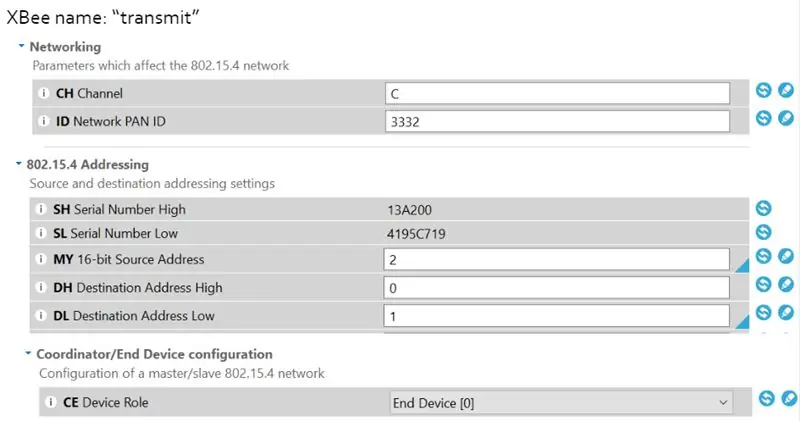Focus the MY 16-bit Source Address field
Viewport: 800px width, 421px height.
click(556, 259)
